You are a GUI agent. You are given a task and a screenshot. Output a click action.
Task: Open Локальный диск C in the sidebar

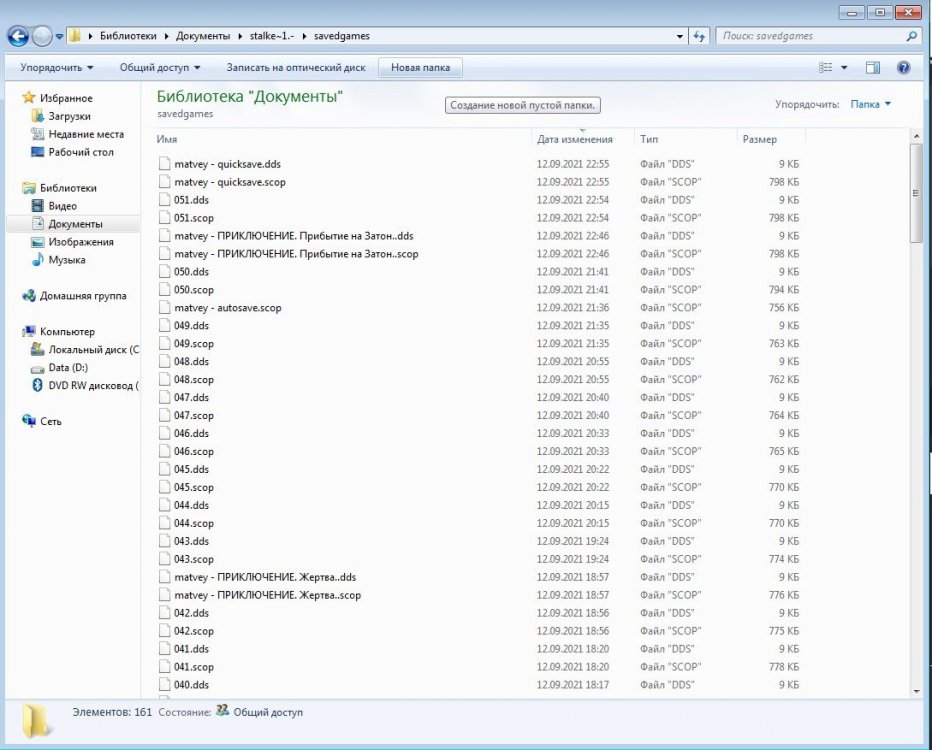pos(85,349)
